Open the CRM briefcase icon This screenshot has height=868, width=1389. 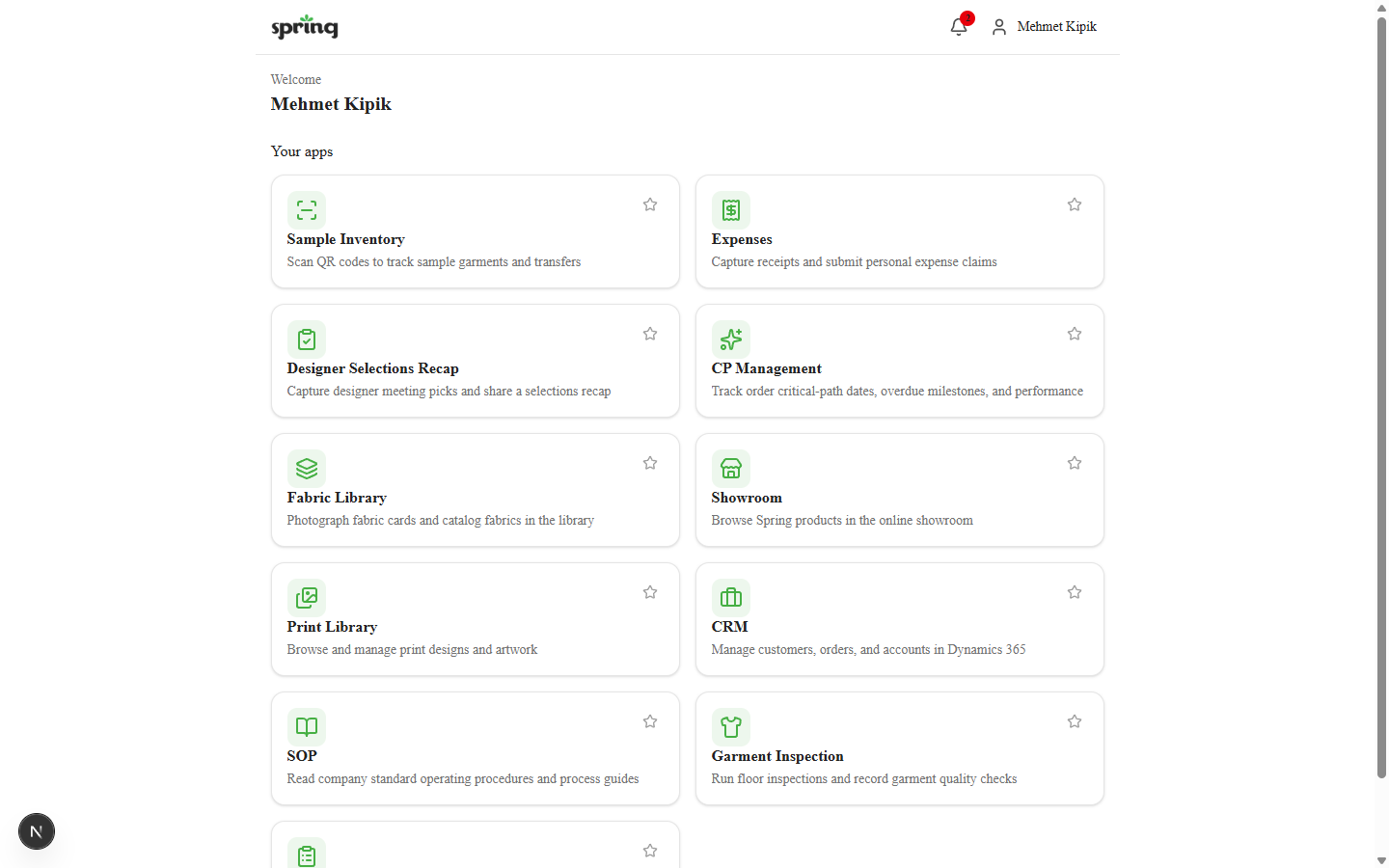(731, 598)
